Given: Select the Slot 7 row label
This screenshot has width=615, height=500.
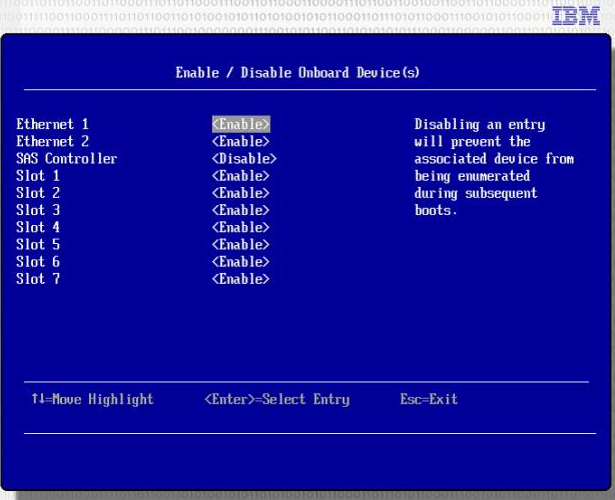Looking at the screenshot, I should (38, 279).
